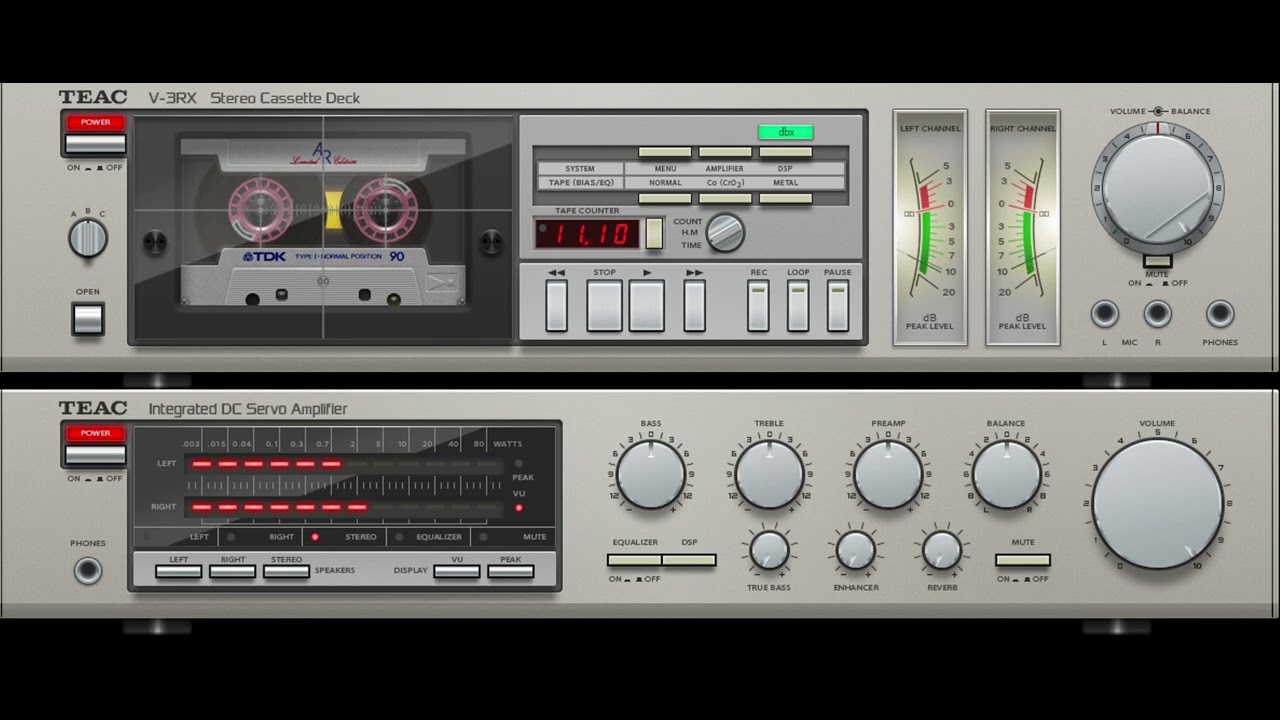
Task: Click the TREBLE knob
Action: click(x=769, y=474)
